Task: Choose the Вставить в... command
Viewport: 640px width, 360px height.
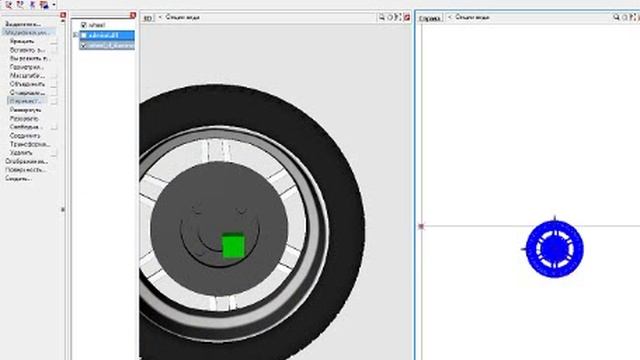Action: (27, 50)
